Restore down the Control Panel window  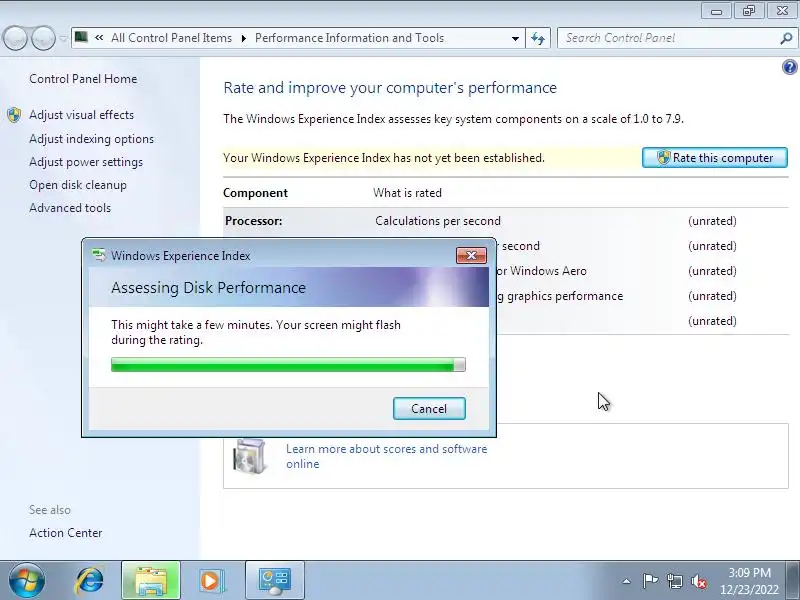click(749, 11)
